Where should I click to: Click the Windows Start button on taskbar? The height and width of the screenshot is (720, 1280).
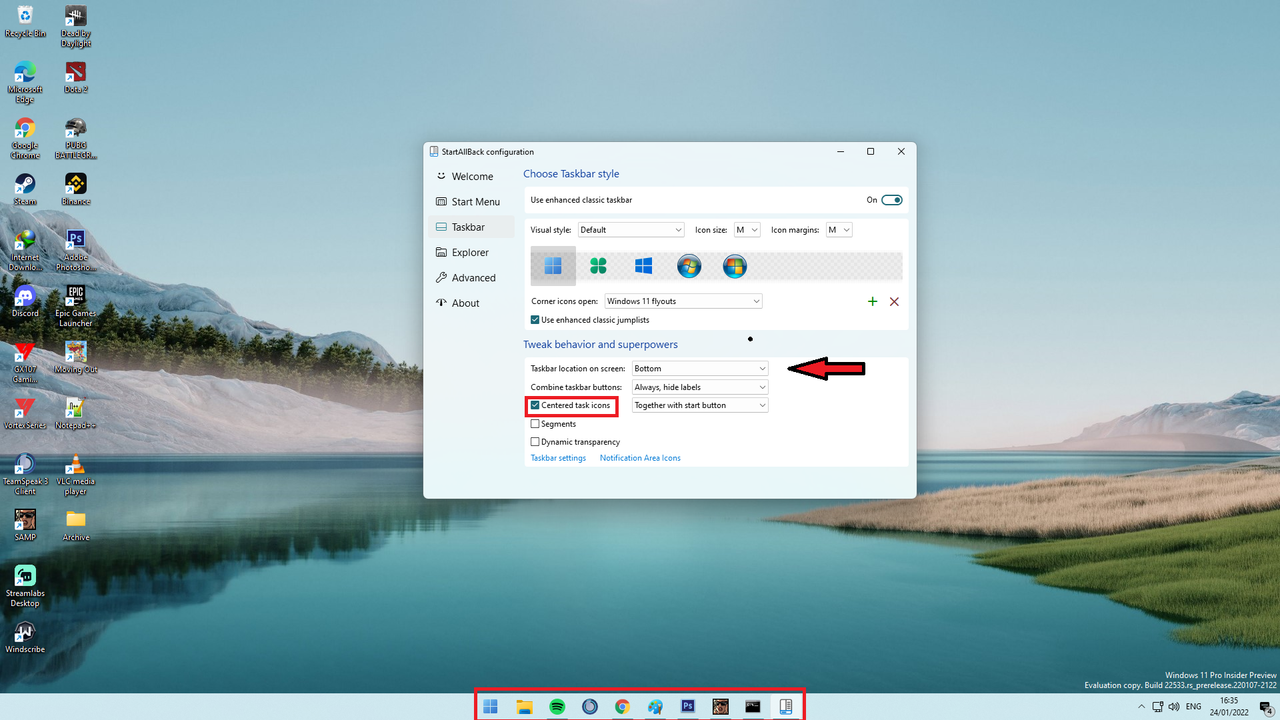(491, 706)
